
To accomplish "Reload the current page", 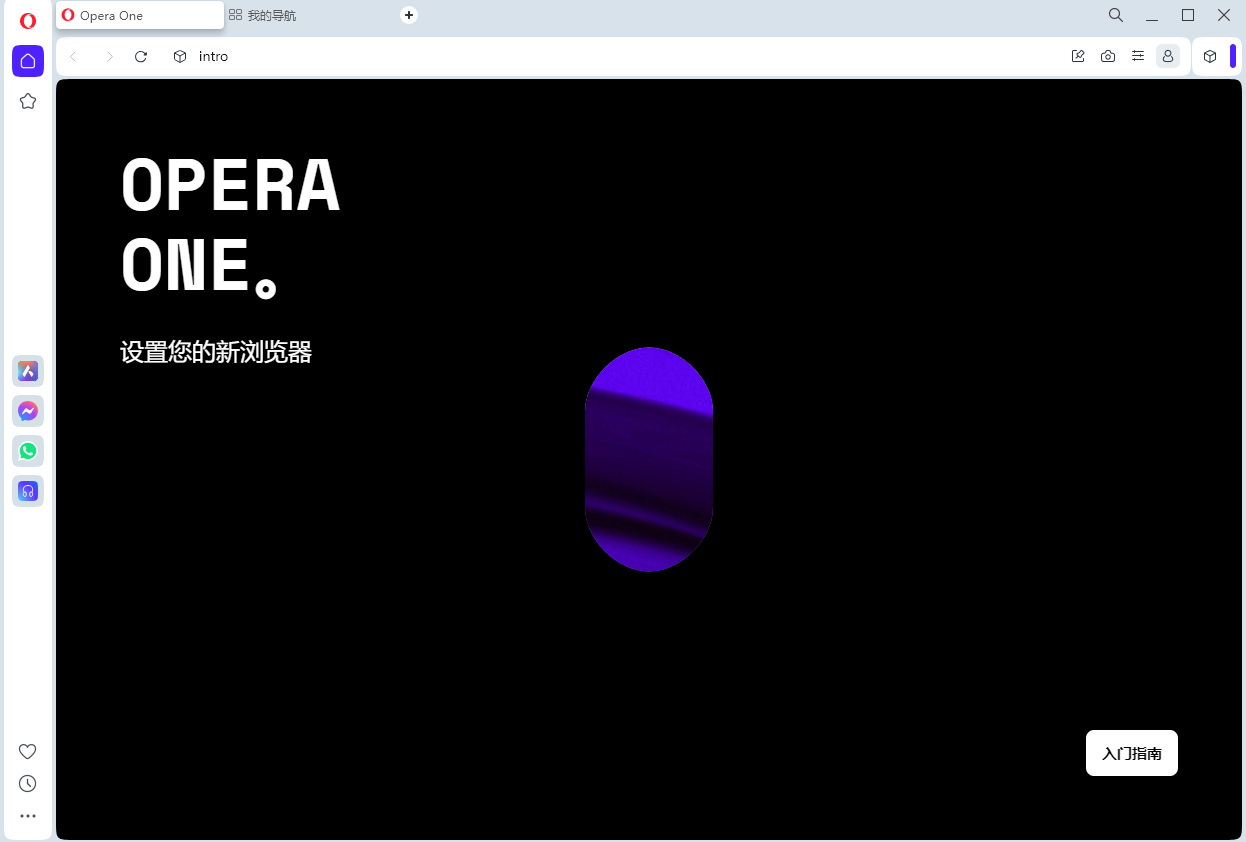I will [141, 56].
